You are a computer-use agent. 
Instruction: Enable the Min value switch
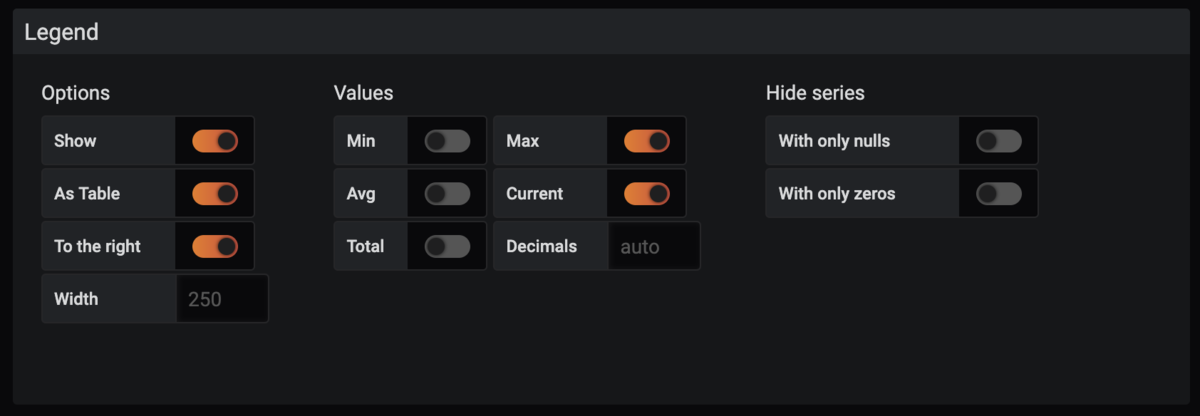(x=447, y=141)
